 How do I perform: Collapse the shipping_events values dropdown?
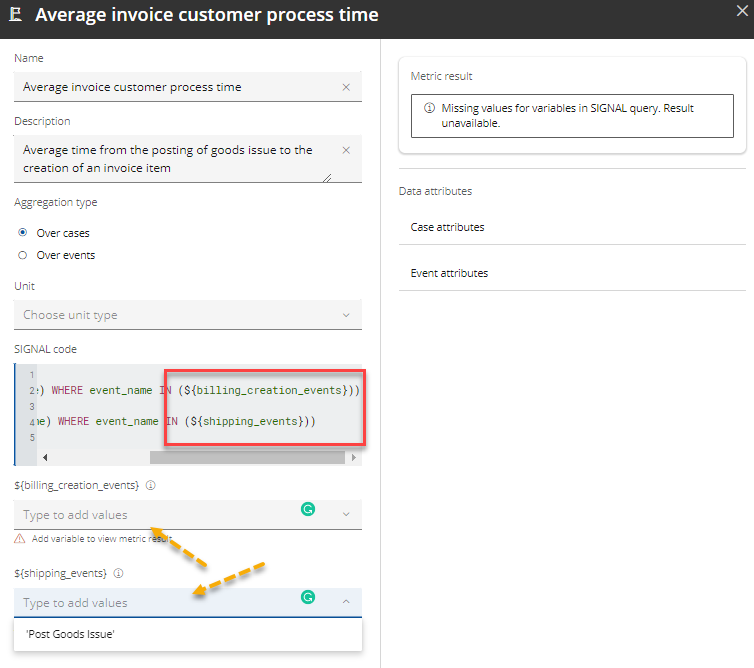(x=346, y=602)
